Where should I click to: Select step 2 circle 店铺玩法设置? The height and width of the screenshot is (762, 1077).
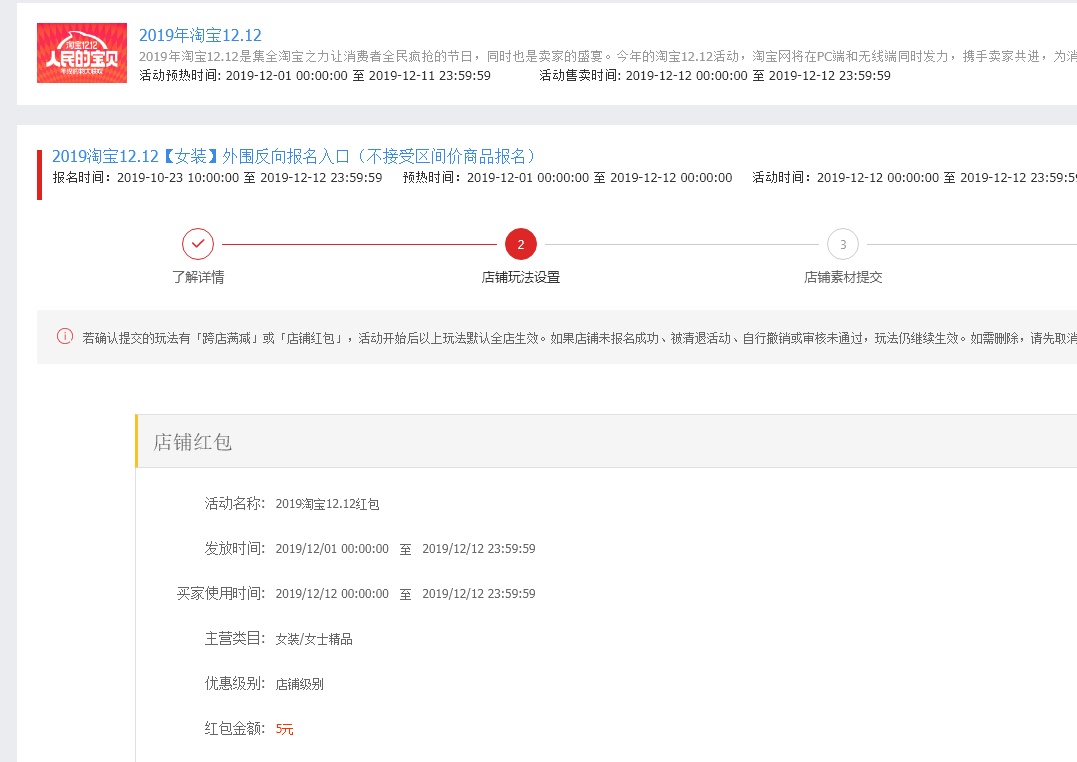click(x=521, y=244)
